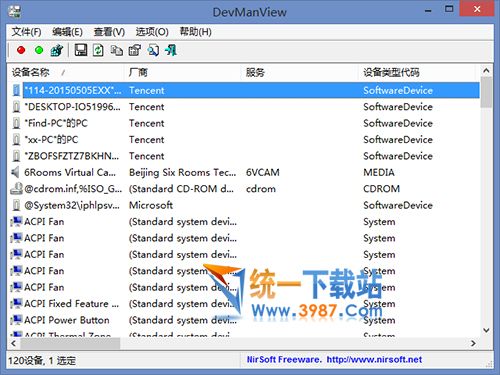The image size is (500, 375).
Task: Click the icon beside ACPI Fixed Feature
Action: 16,304
